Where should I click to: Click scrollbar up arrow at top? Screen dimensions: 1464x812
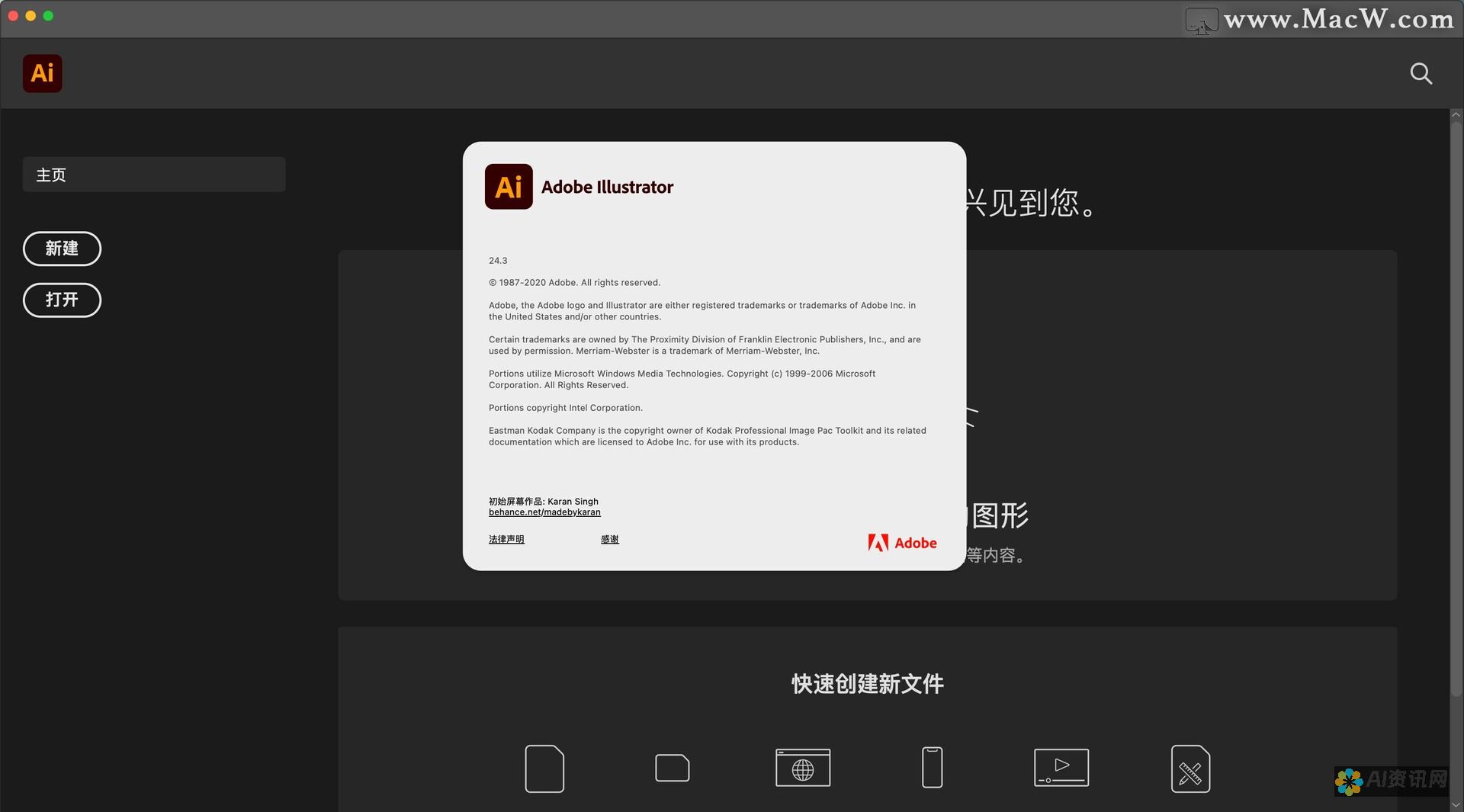click(1456, 115)
